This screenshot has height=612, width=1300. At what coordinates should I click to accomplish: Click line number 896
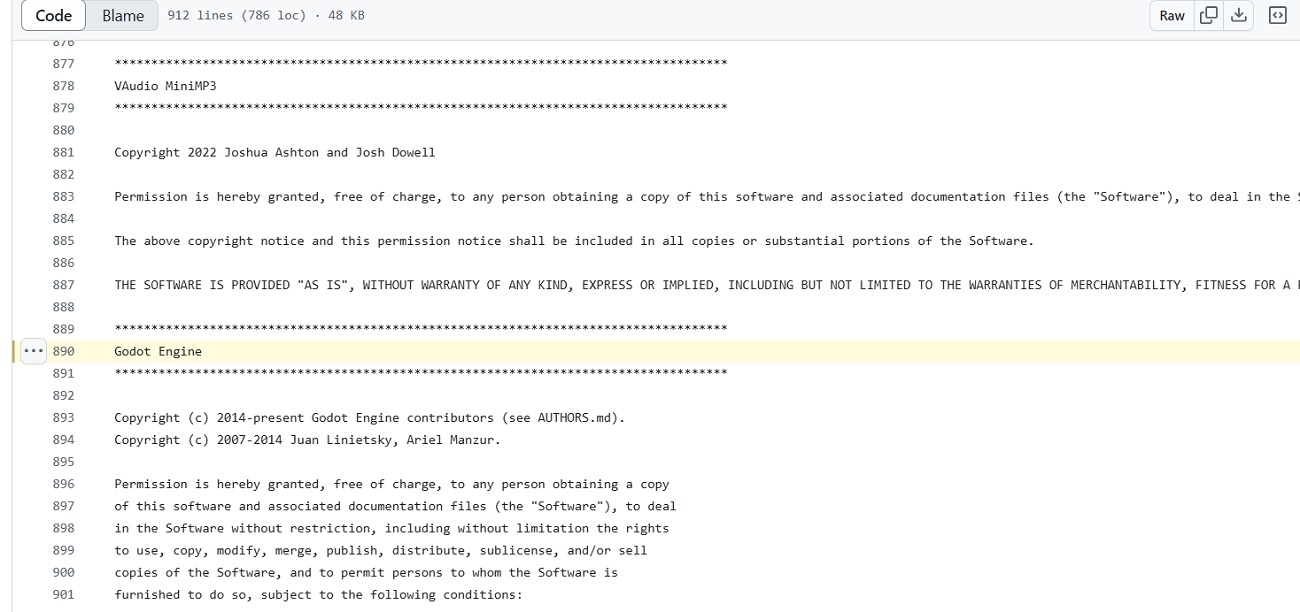point(63,484)
